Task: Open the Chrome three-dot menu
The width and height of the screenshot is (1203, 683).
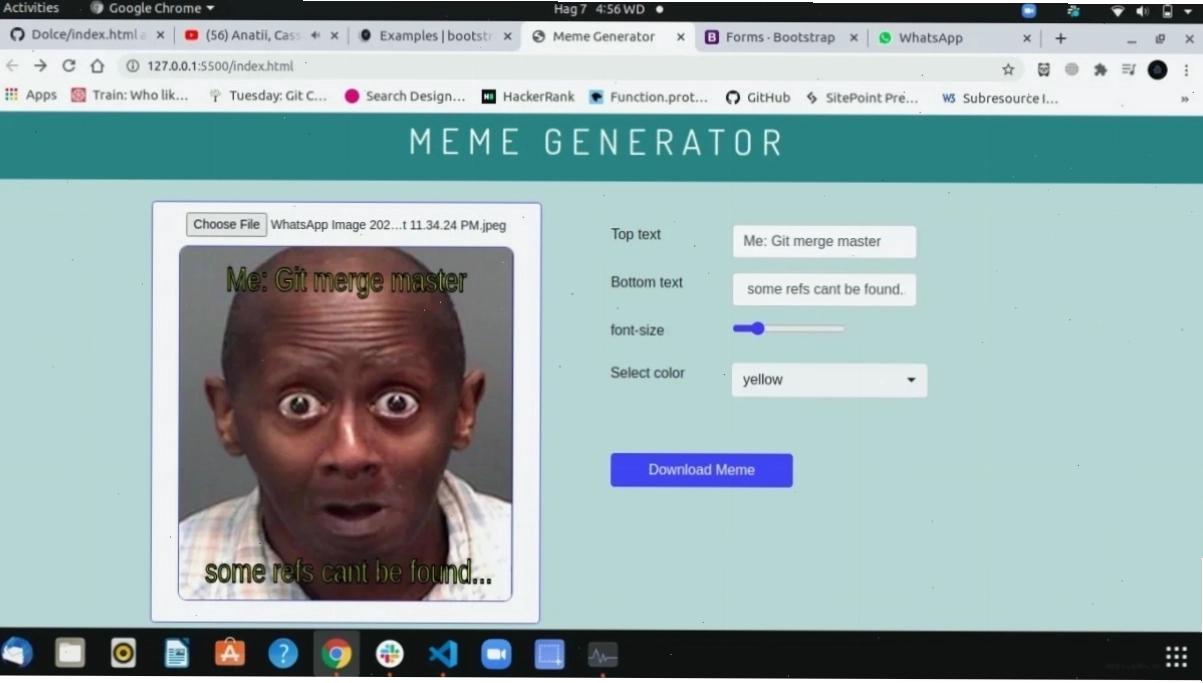Action: [x=1187, y=69]
